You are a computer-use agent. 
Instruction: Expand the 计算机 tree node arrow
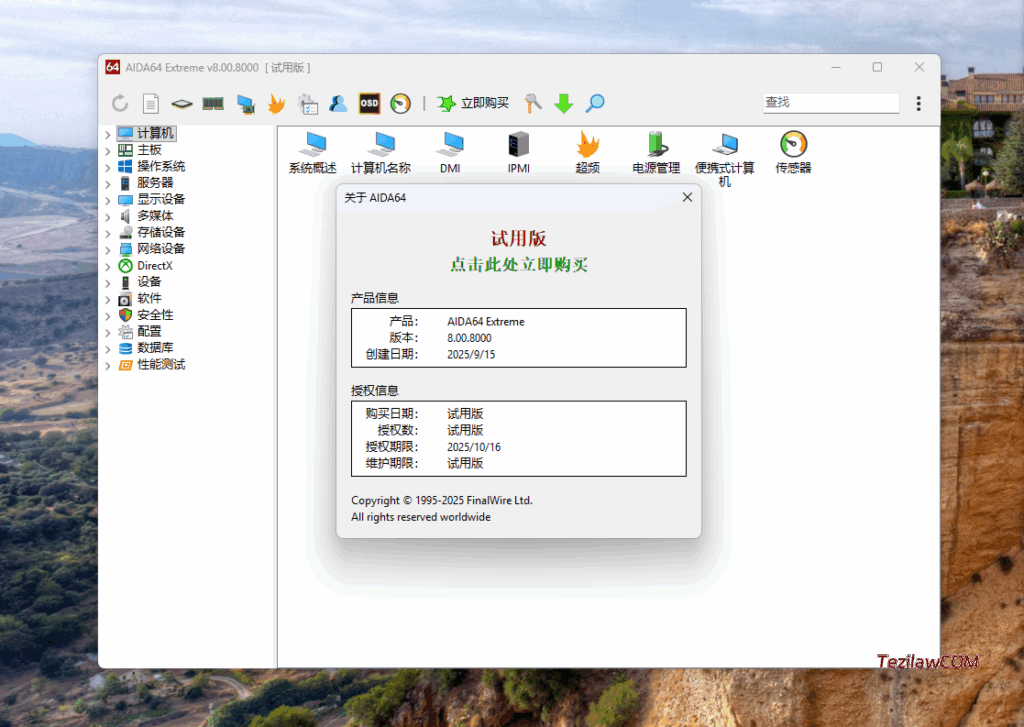[x=108, y=134]
